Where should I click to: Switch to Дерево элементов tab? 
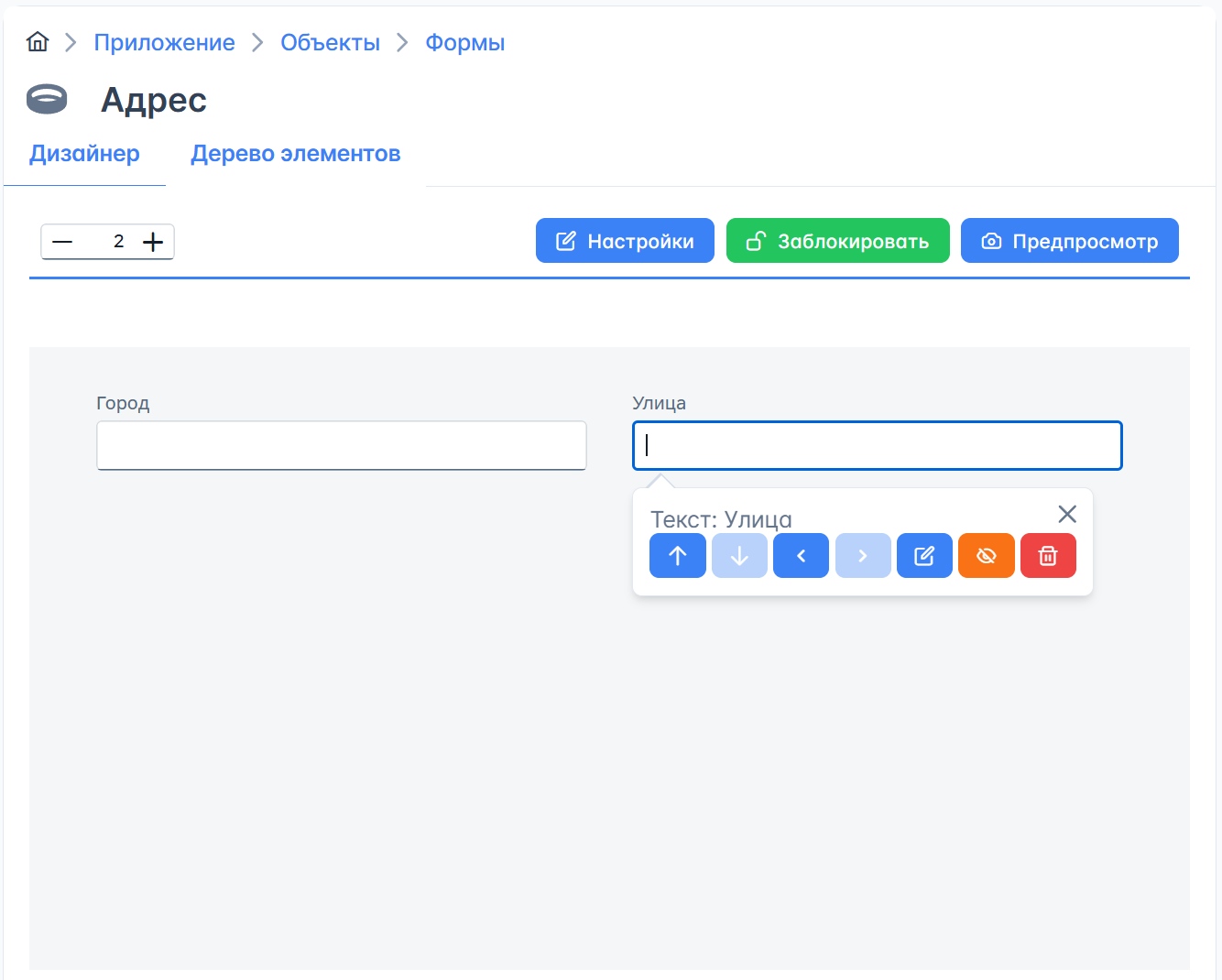(x=295, y=154)
